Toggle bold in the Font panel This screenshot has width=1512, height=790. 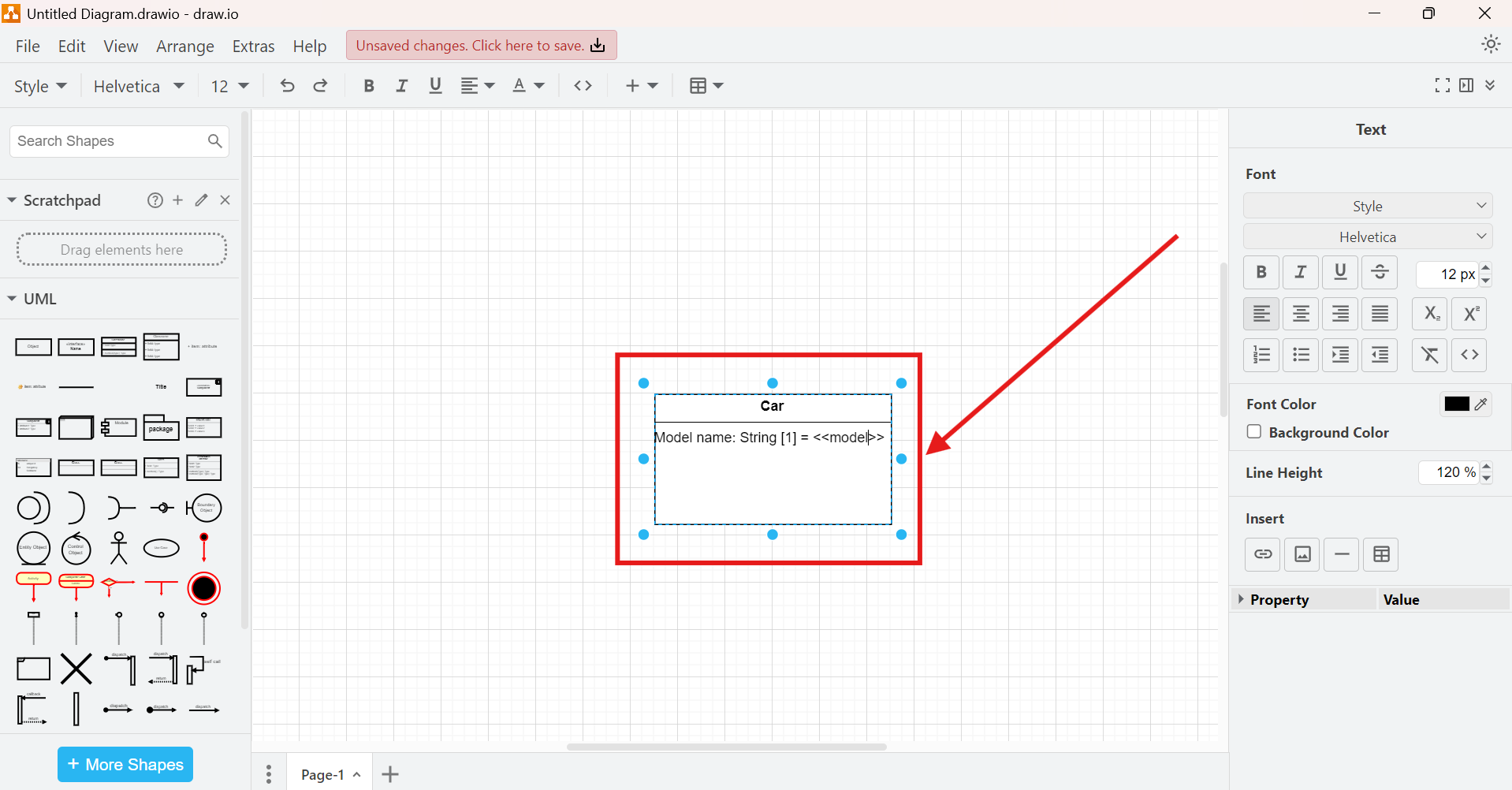point(1261,272)
